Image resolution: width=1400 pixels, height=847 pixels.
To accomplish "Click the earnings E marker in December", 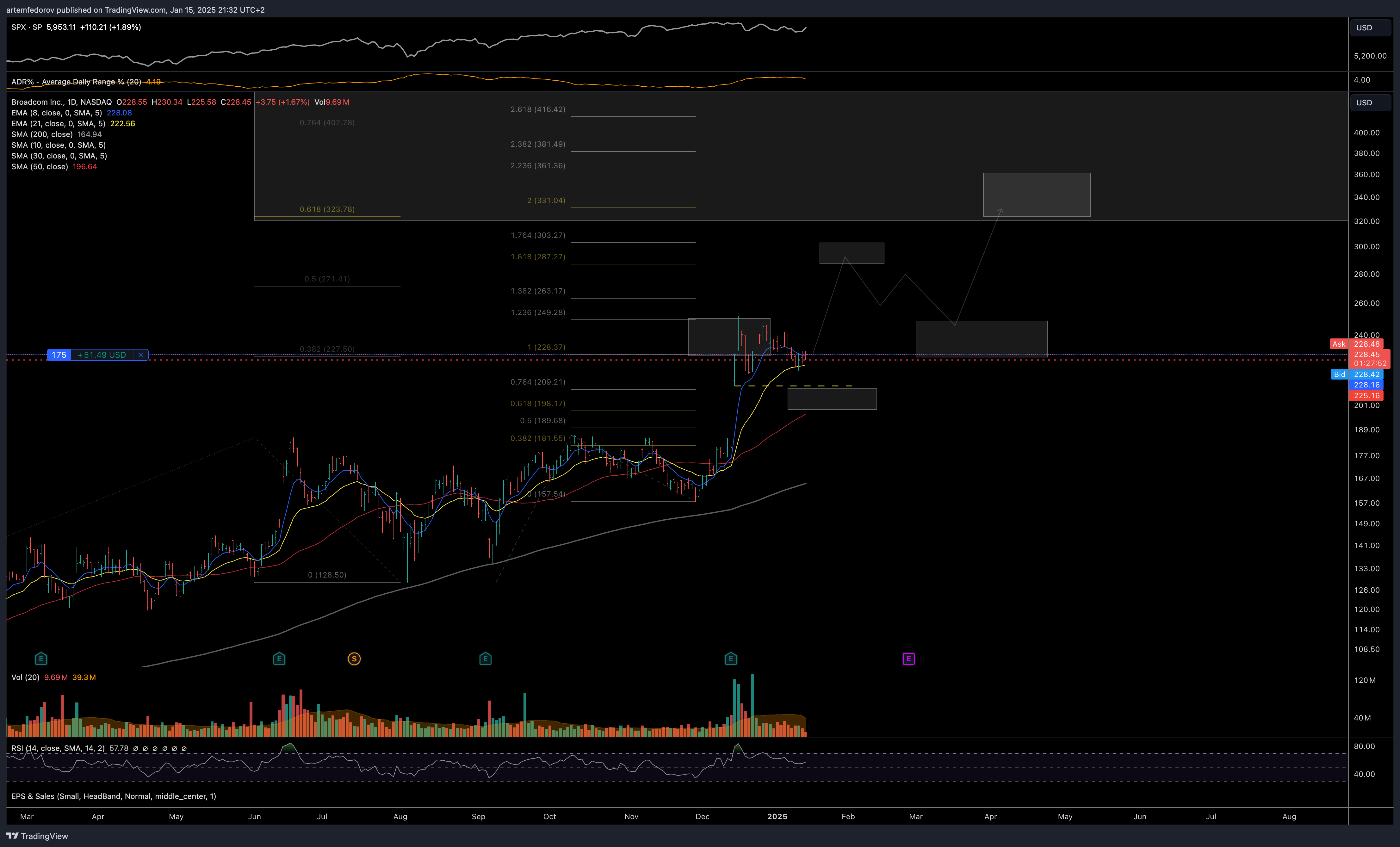I will point(731,658).
